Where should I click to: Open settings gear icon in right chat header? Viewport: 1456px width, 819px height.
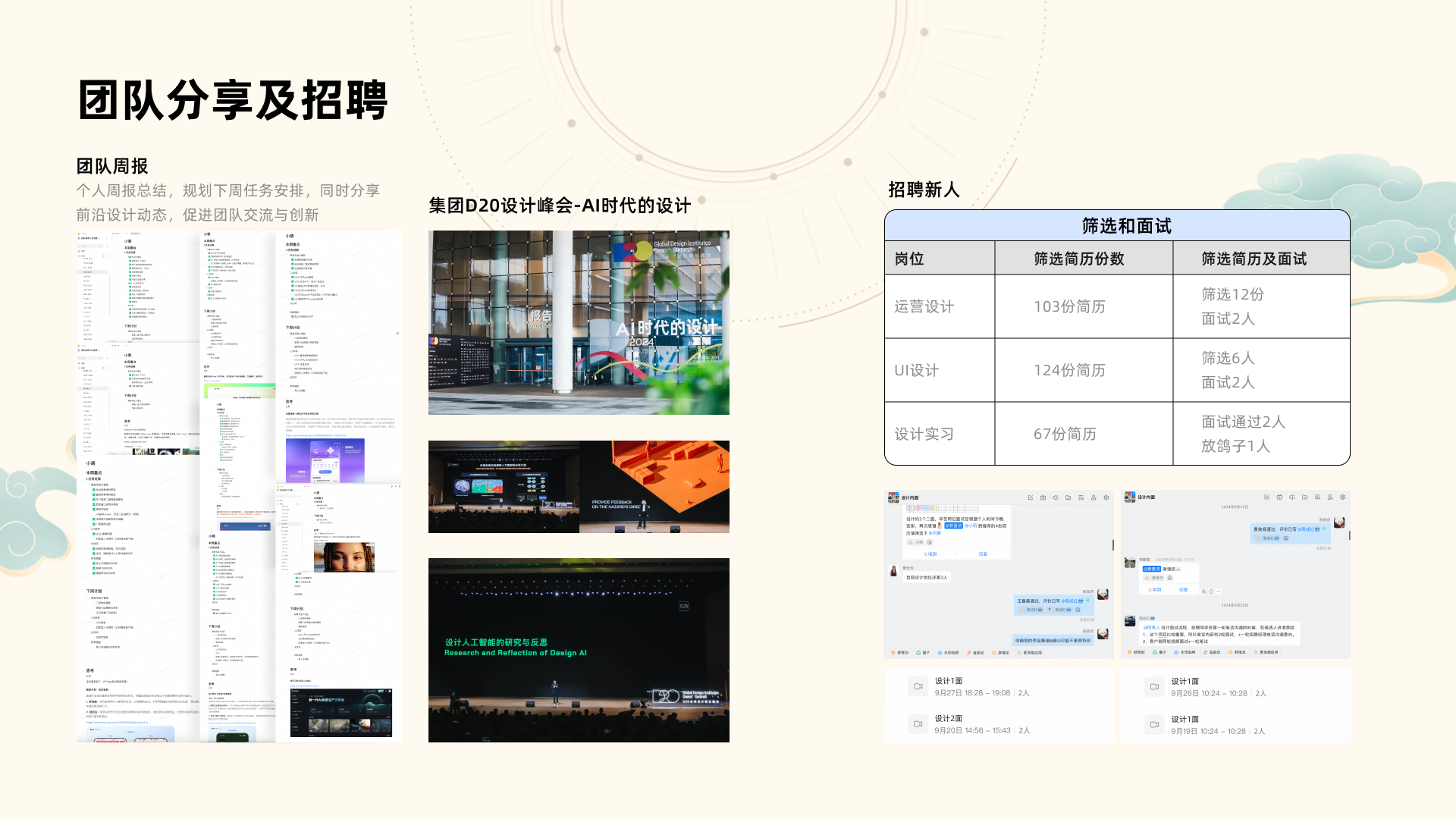pos(1342,497)
